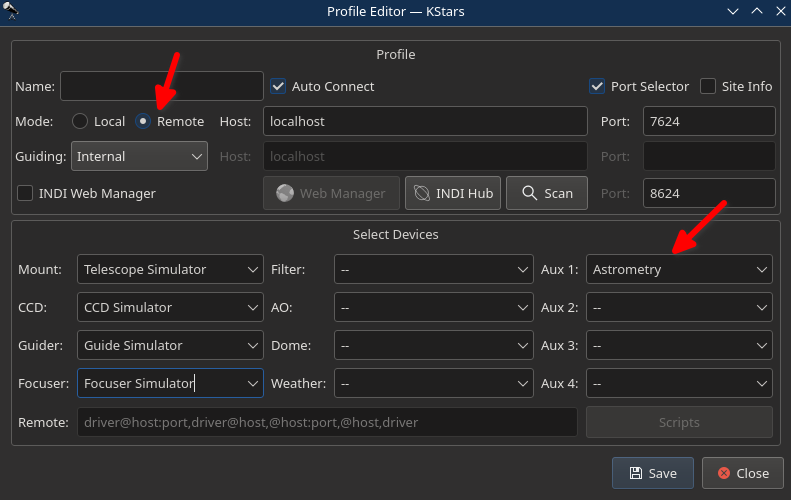Open the Aux 4 dropdown
The image size is (791, 500).
tap(679, 383)
